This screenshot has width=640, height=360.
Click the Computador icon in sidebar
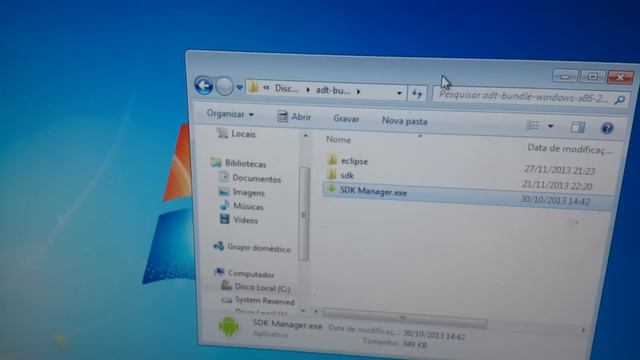pos(220,272)
